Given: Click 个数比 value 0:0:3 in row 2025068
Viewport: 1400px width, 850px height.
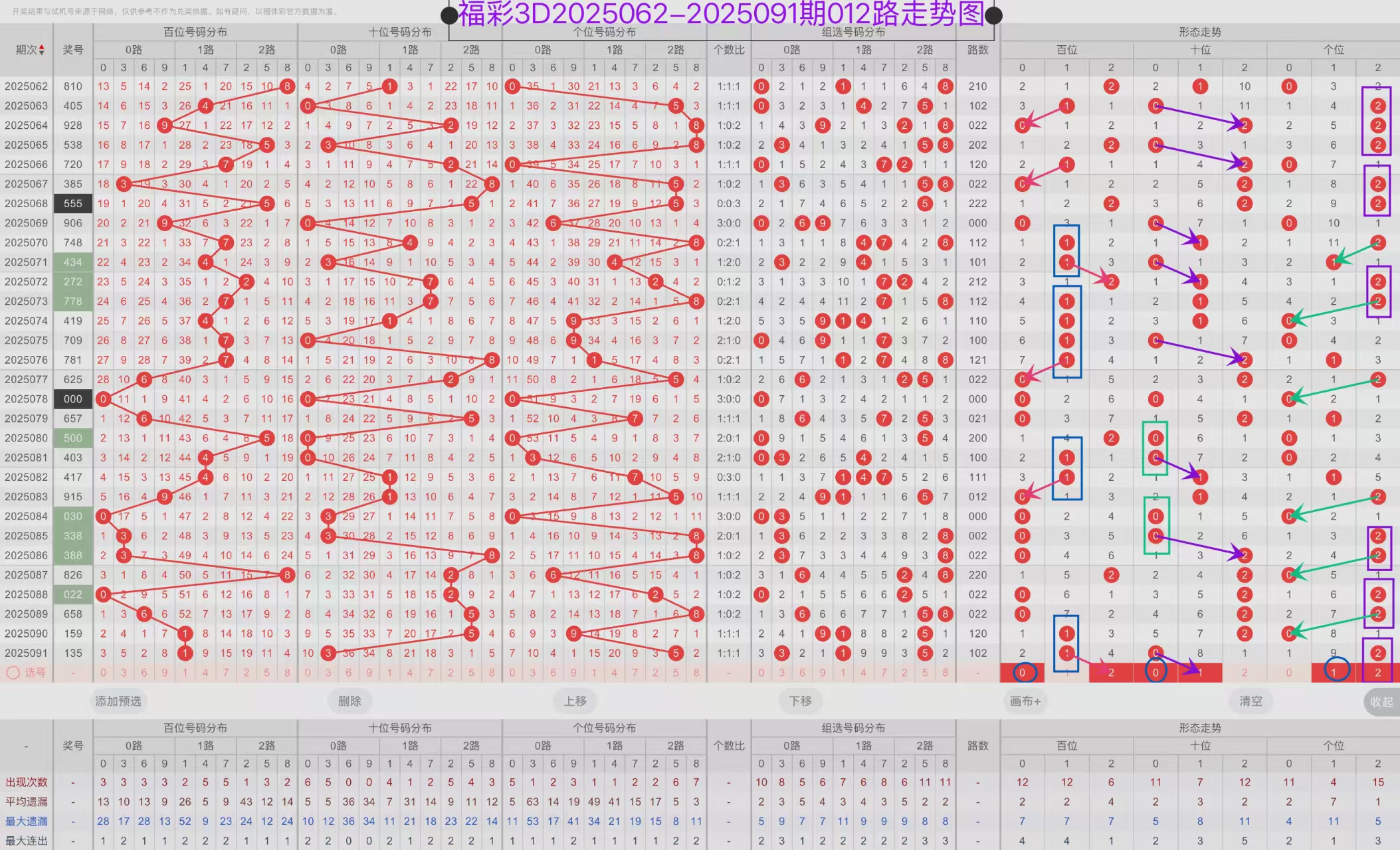Looking at the screenshot, I should pyautogui.click(x=729, y=204).
